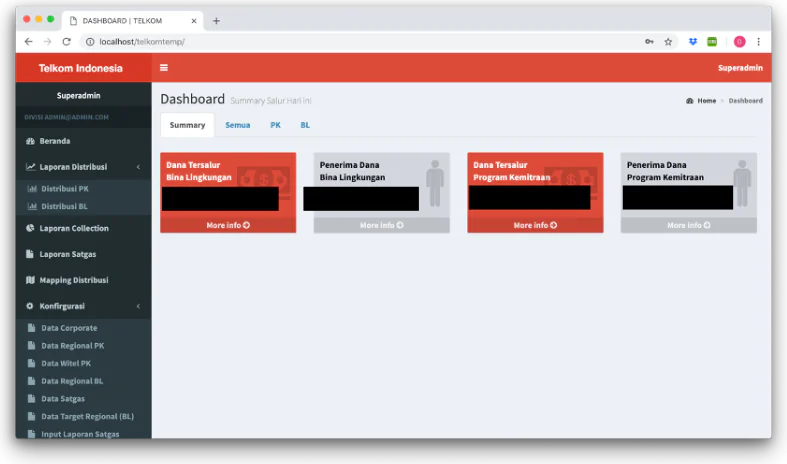
Task: Open Laporan Satgas in sidebar
Action: (83, 254)
